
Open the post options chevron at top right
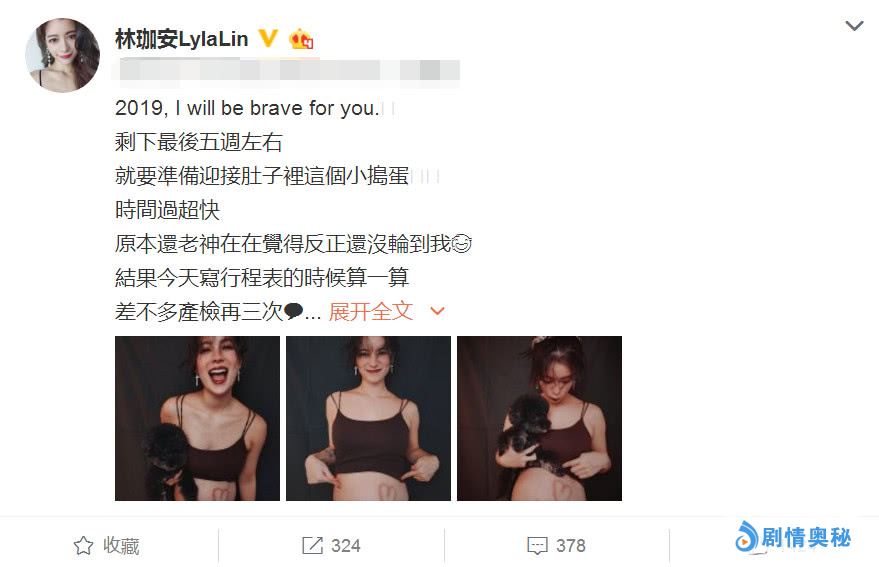854,25
